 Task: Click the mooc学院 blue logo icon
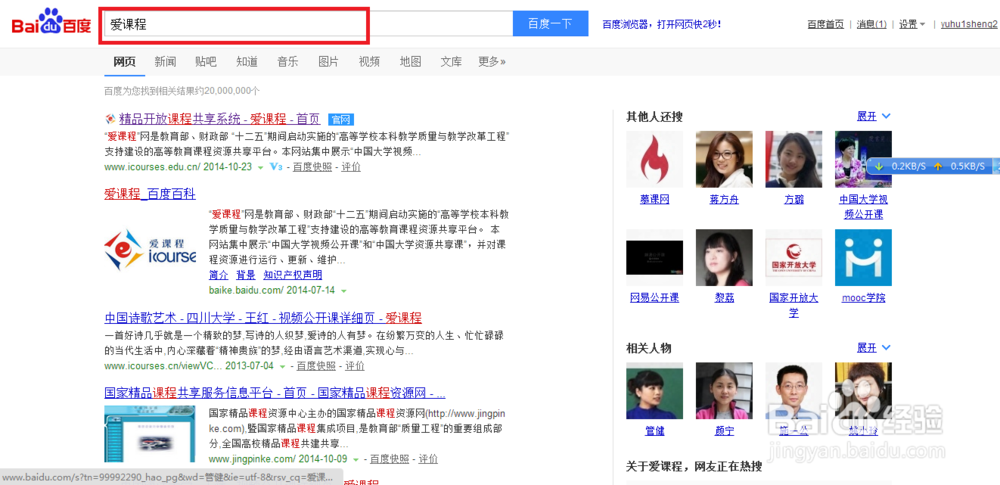(864, 257)
